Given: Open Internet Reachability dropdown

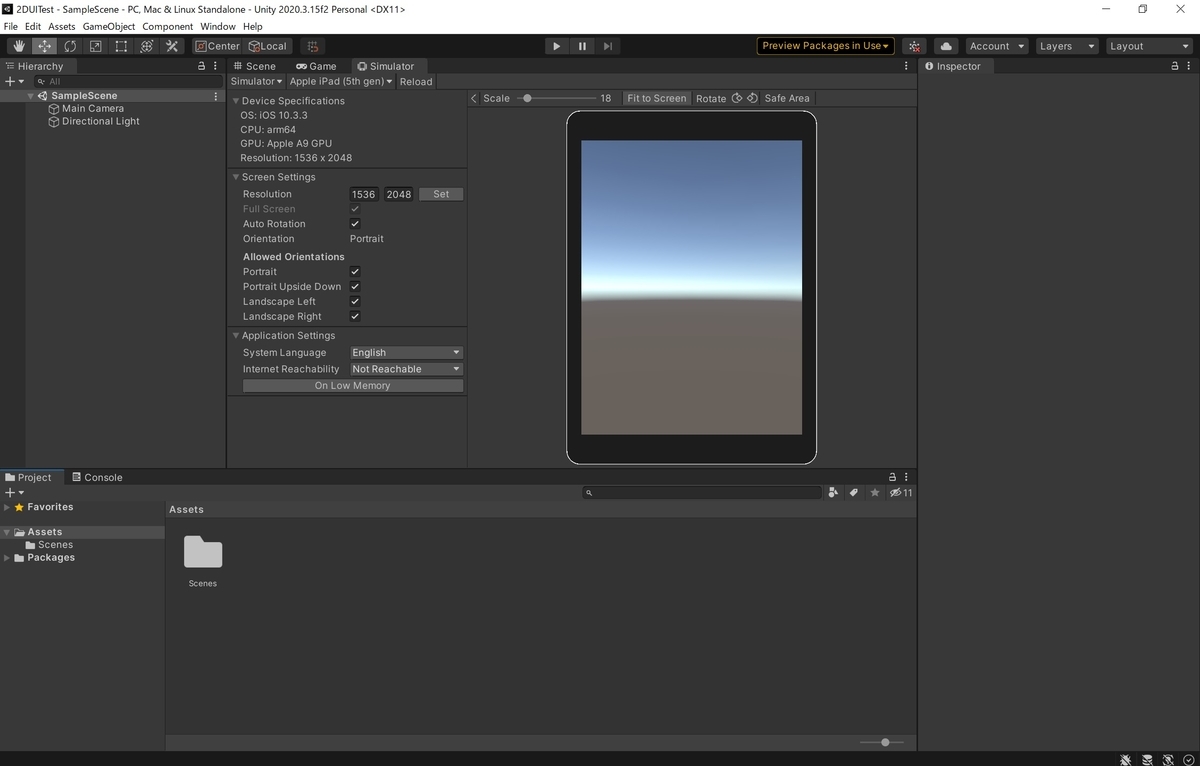Looking at the screenshot, I should tap(406, 369).
